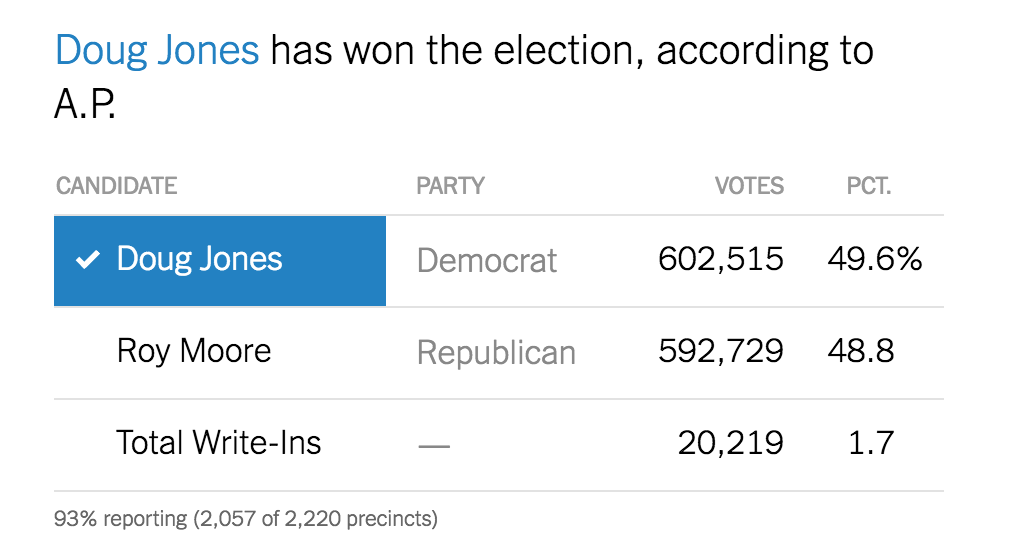Click the PARTY column header
The width and height of the screenshot is (1014, 558).
(450, 186)
